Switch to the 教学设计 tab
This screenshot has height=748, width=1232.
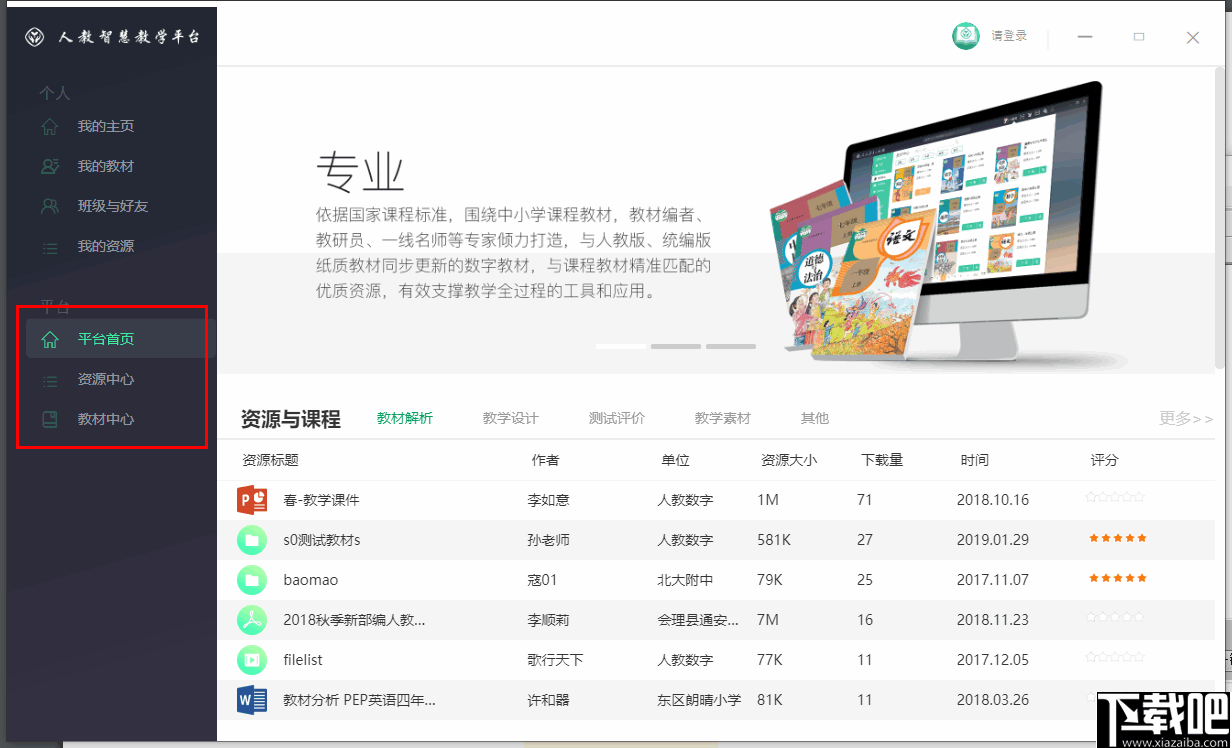pyautogui.click(x=511, y=418)
